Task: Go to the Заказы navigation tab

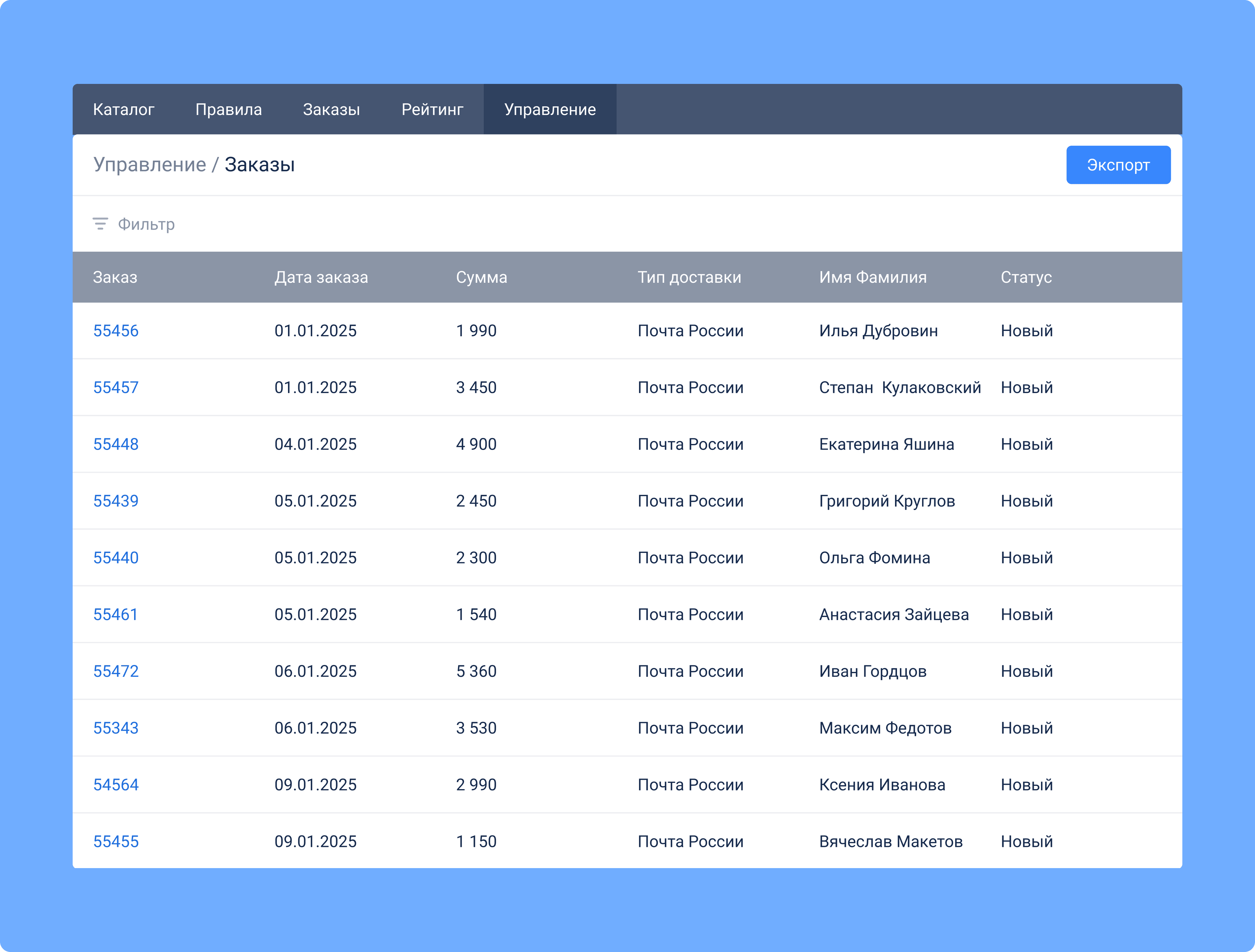Action: tap(331, 109)
